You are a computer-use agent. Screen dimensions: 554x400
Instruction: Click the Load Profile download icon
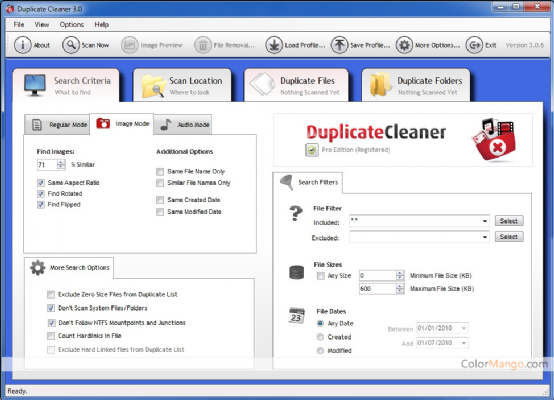point(274,45)
